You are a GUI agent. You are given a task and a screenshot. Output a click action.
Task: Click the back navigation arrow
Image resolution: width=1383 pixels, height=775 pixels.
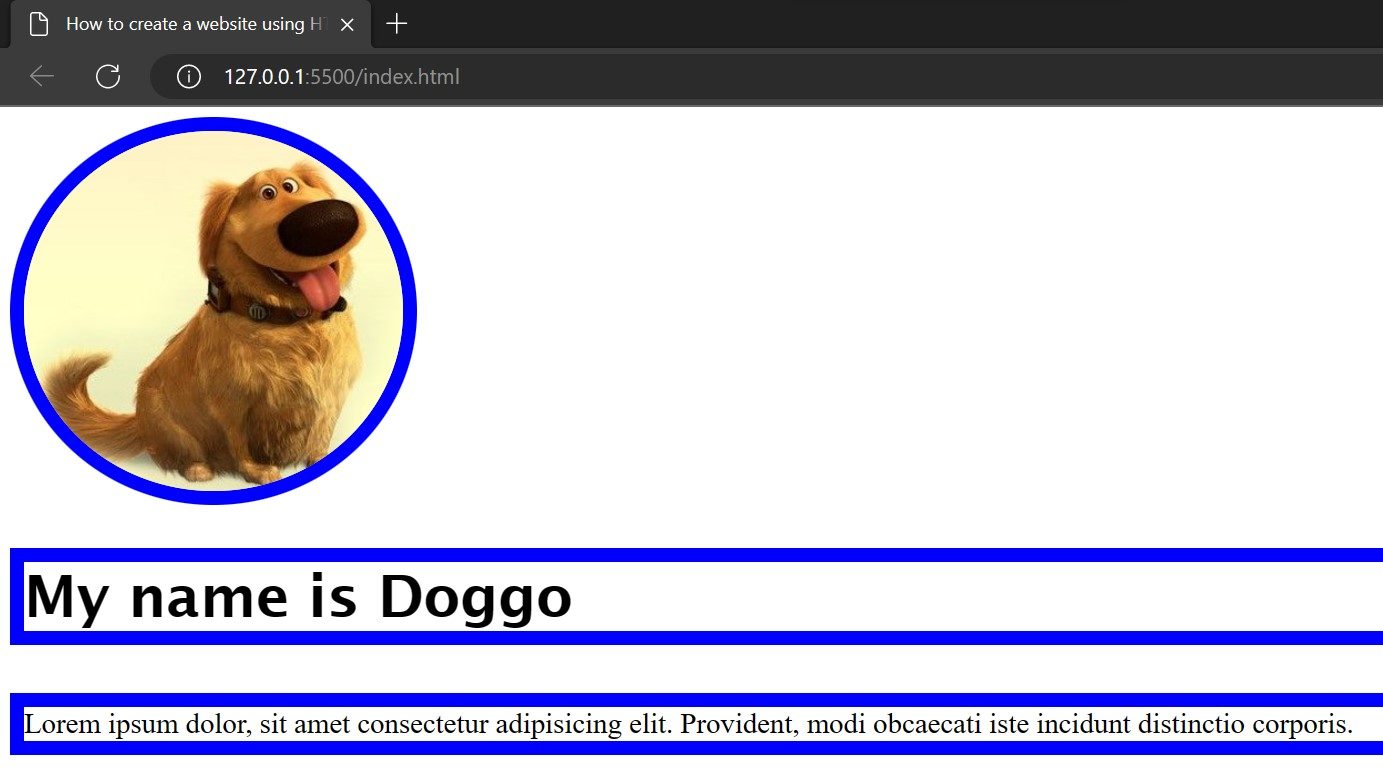pyautogui.click(x=40, y=76)
